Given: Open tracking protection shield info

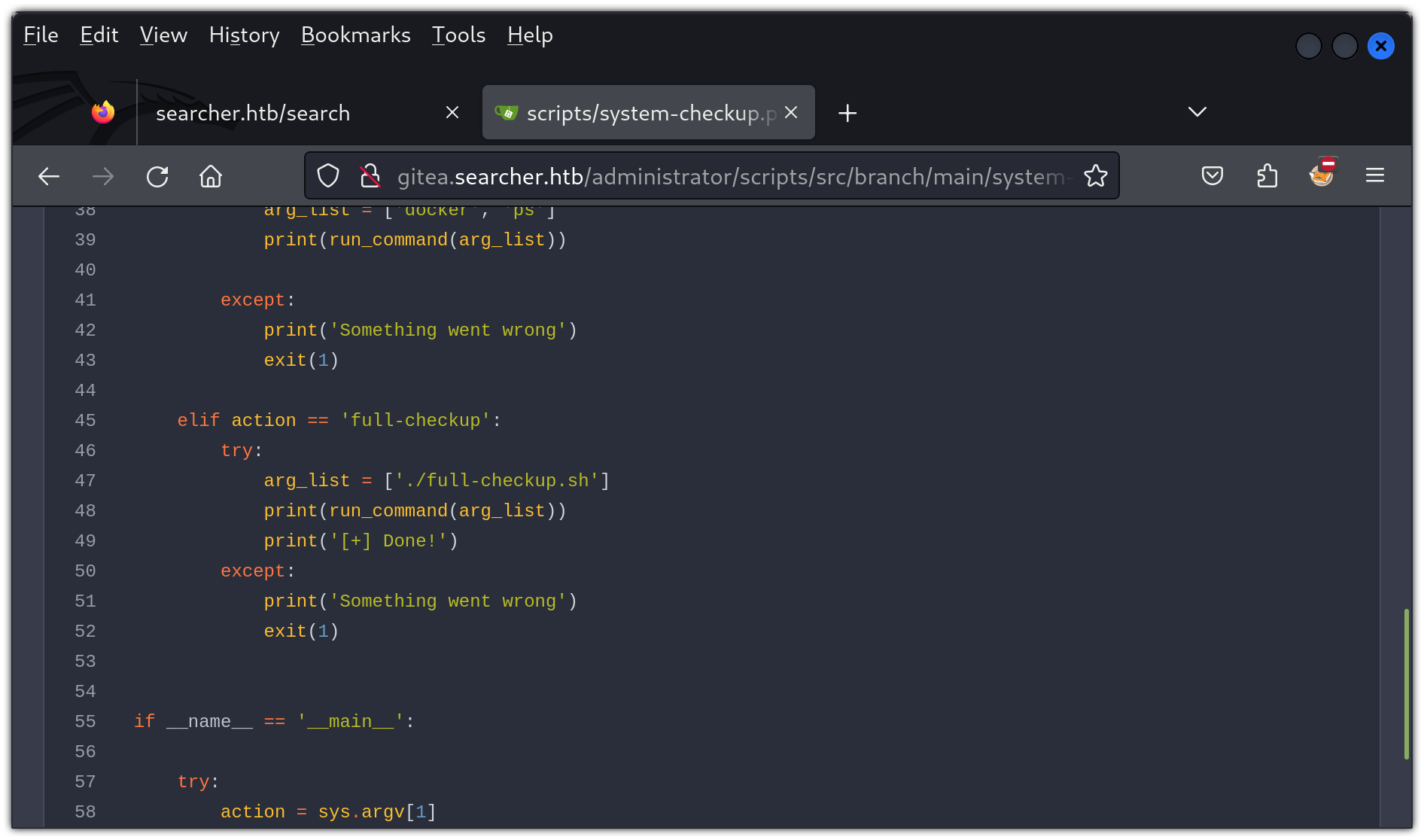Looking at the screenshot, I should [328, 176].
